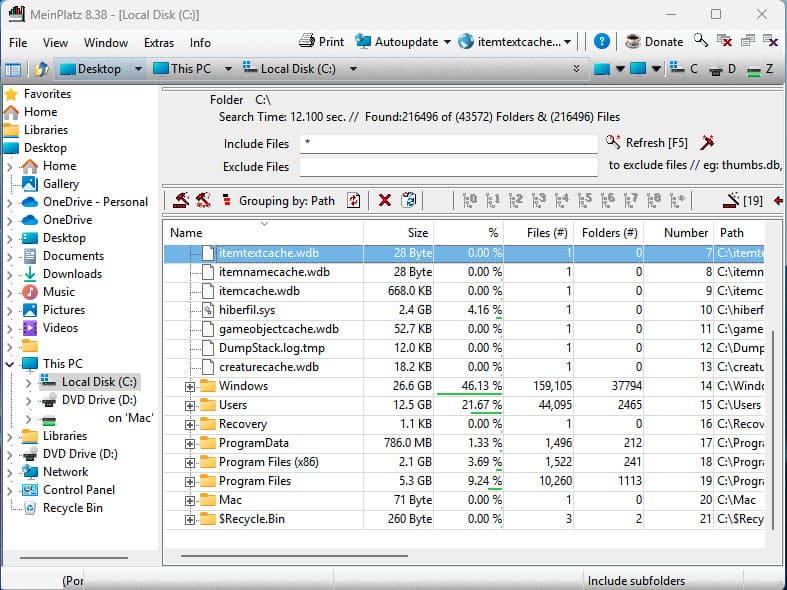Click the Donate coffee cup icon
The image size is (787, 590).
[x=633, y=42]
